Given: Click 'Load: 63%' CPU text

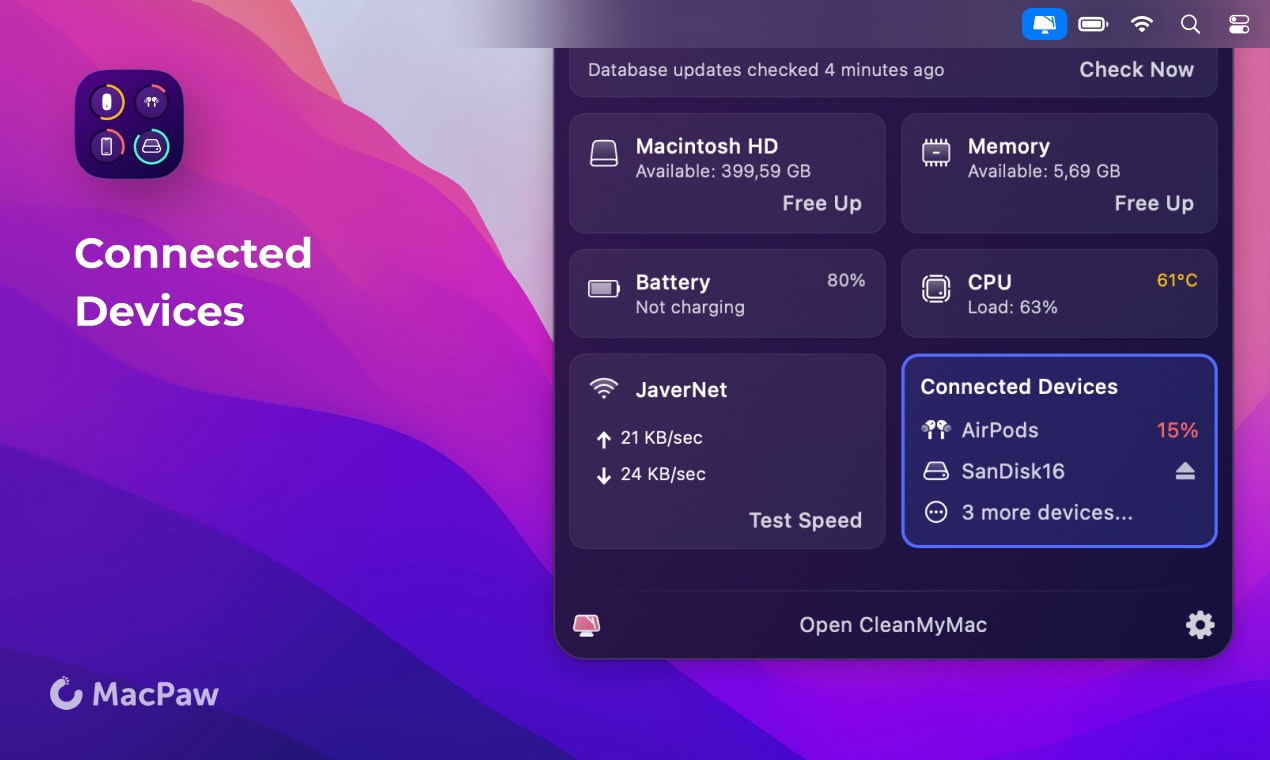Looking at the screenshot, I should click(1013, 307).
